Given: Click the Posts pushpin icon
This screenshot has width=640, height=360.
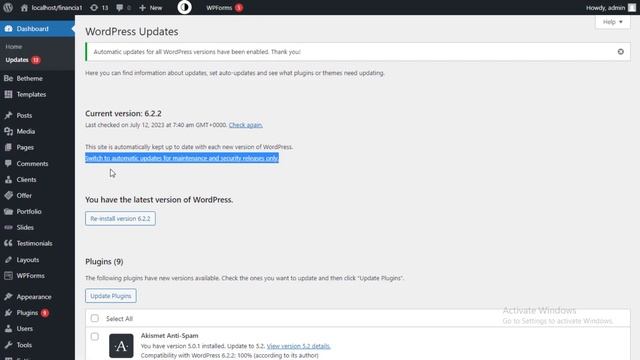Looking at the screenshot, I should pyautogui.click(x=9, y=116).
